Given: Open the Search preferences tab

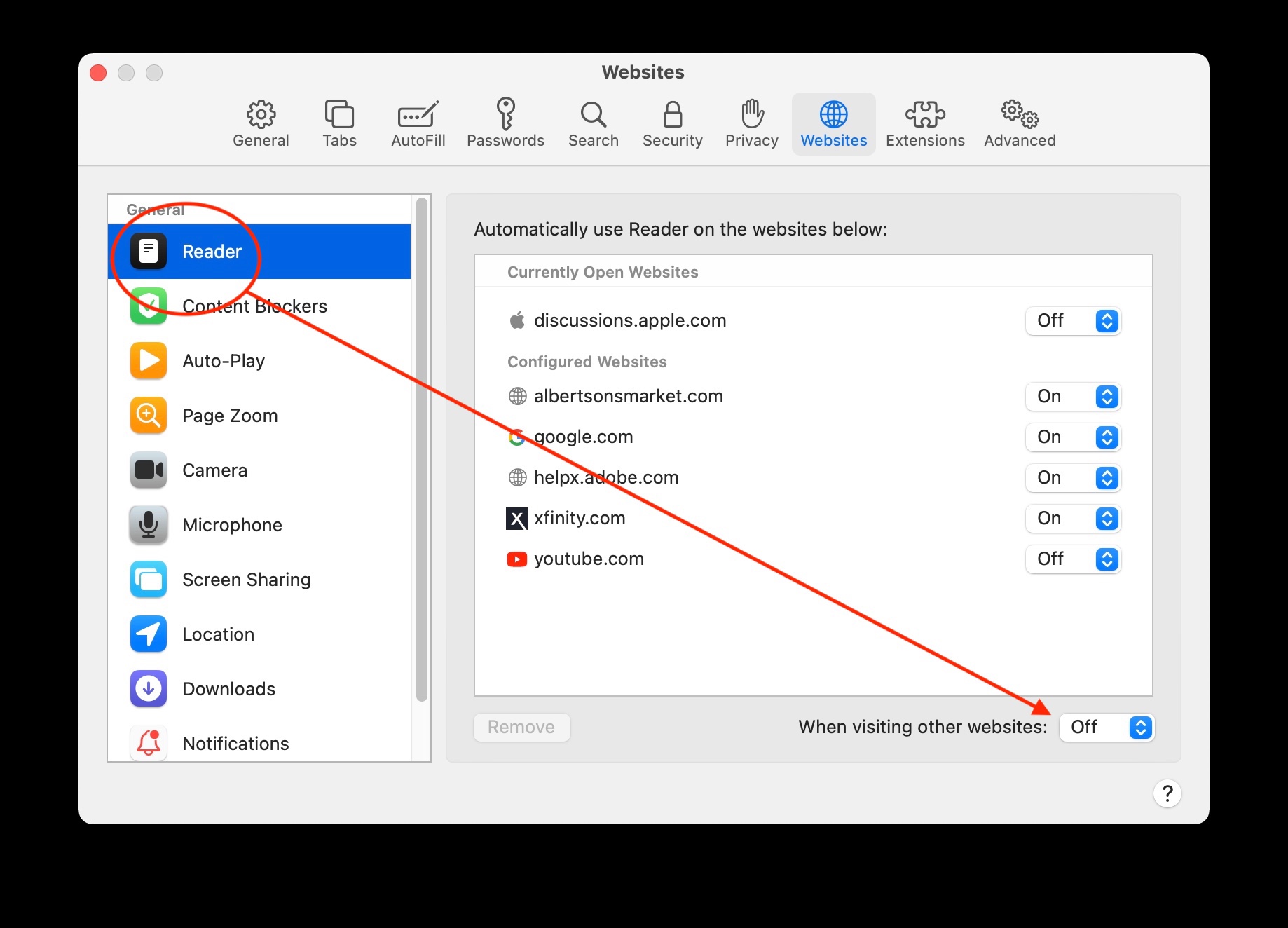Looking at the screenshot, I should (594, 123).
